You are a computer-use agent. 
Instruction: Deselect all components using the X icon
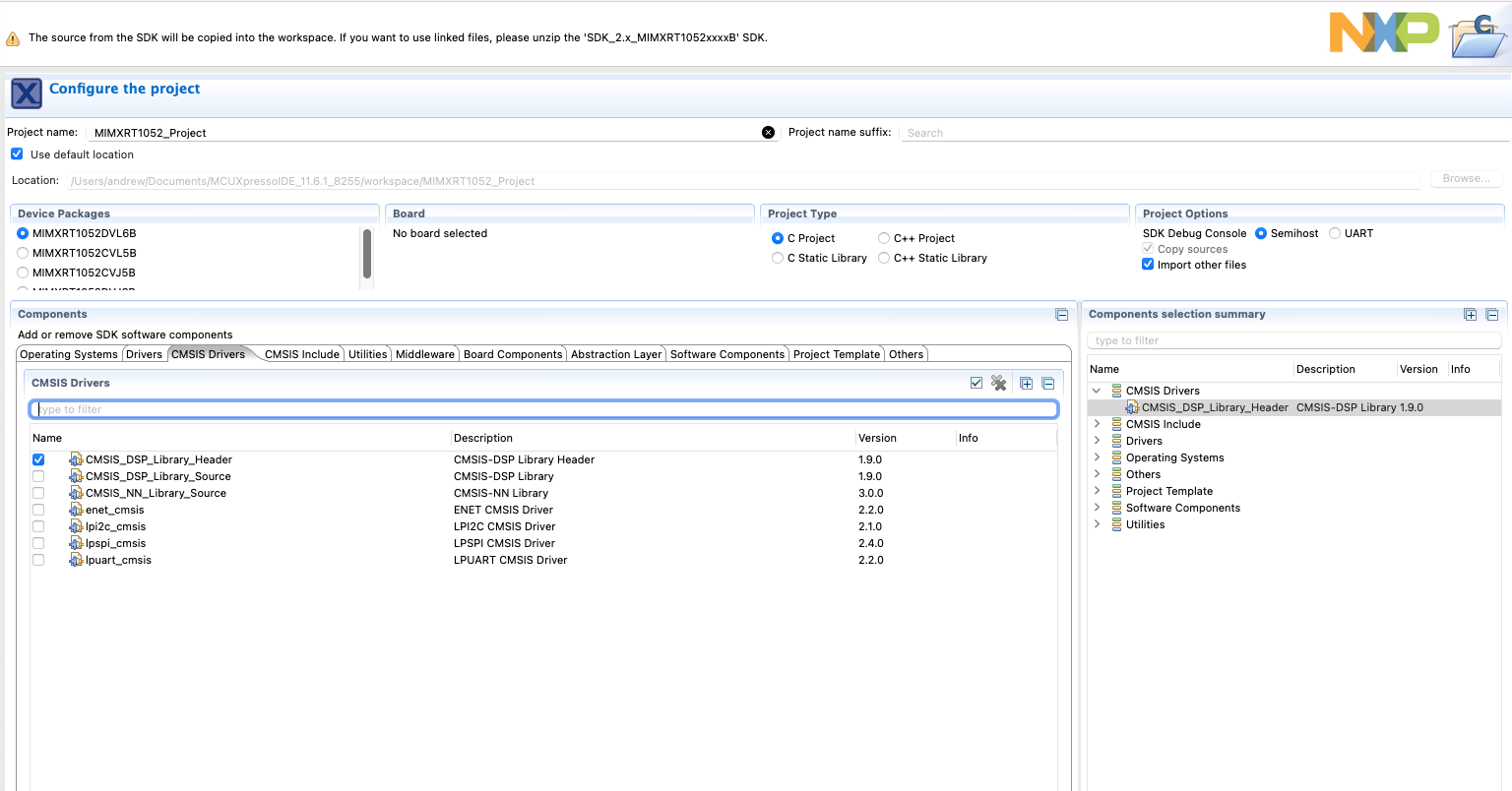tap(999, 383)
